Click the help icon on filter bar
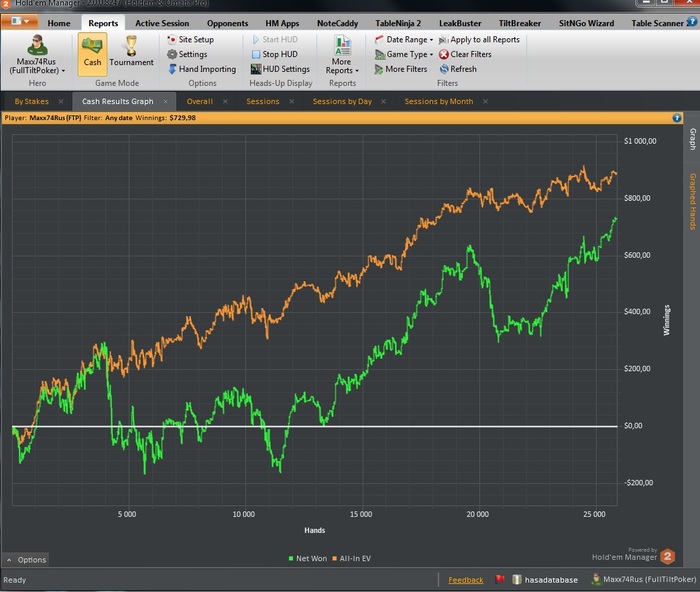 677,118
